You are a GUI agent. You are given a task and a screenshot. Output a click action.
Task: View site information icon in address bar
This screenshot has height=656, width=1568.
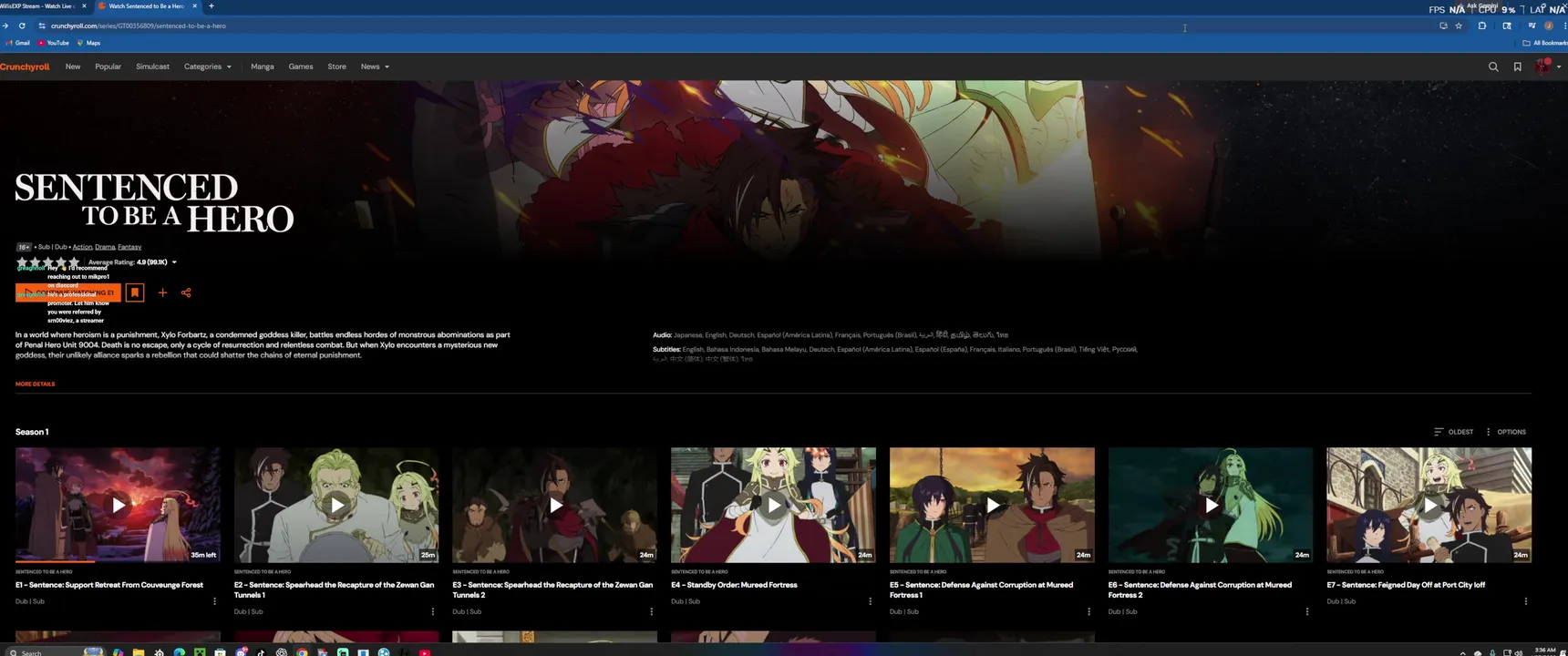pos(42,26)
